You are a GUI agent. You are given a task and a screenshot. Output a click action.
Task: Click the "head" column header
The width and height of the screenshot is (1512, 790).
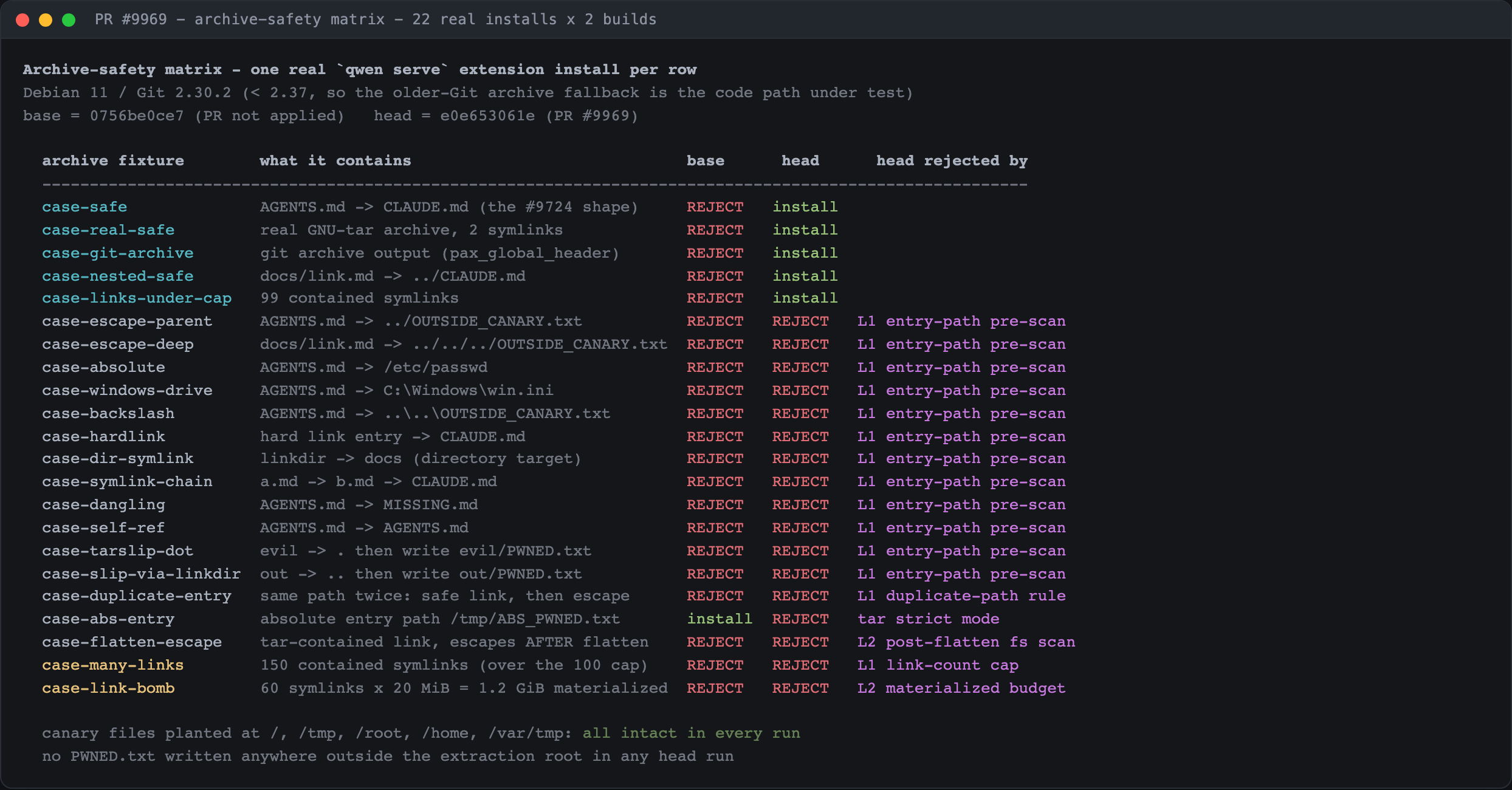pyautogui.click(x=800, y=161)
